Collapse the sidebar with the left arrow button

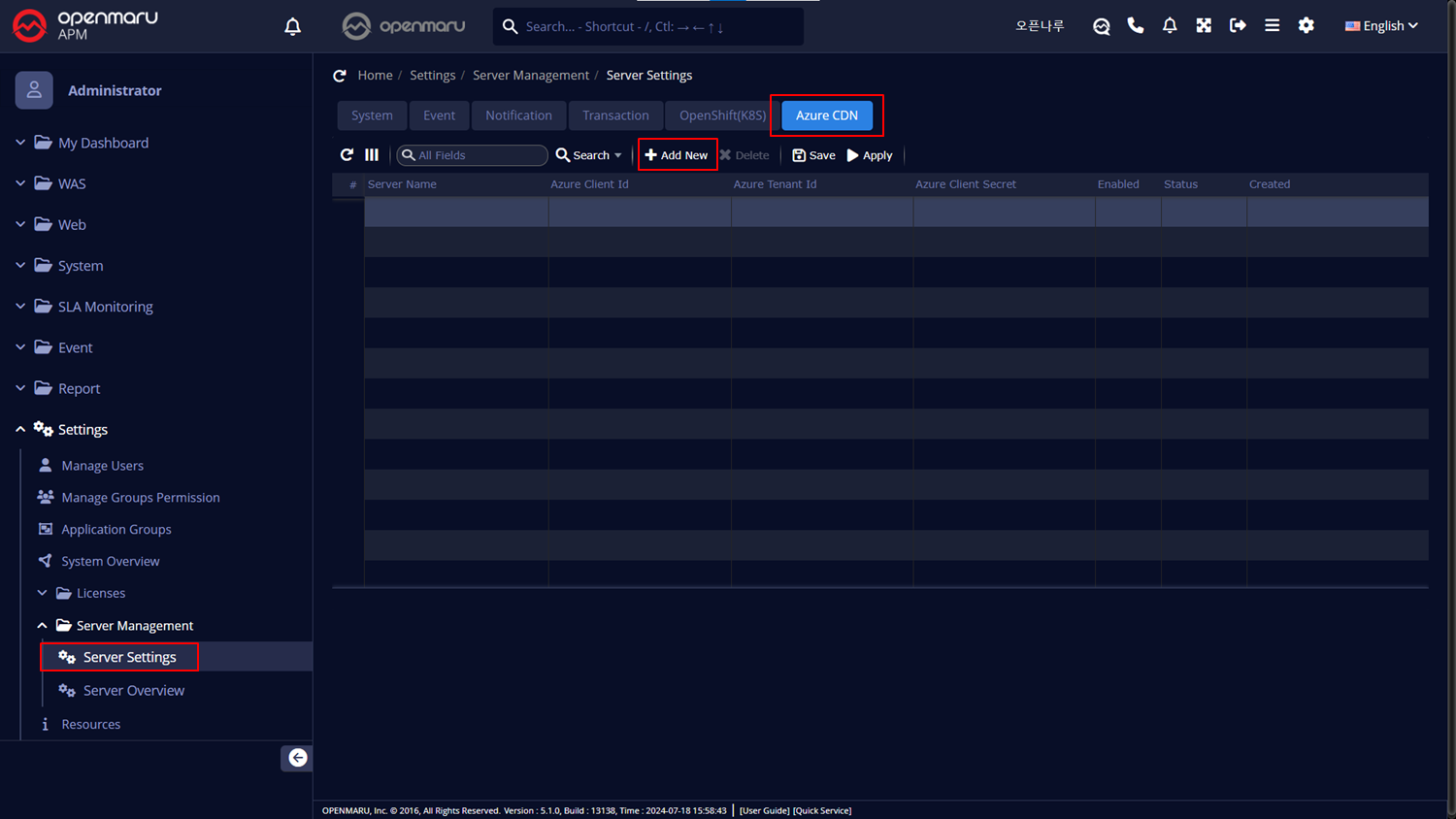(x=297, y=758)
